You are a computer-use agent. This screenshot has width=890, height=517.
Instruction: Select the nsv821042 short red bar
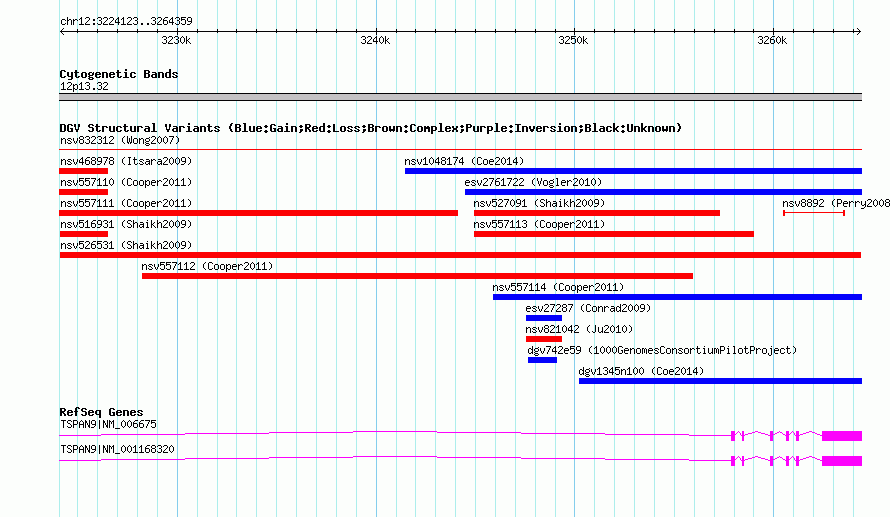coord(544,339)
